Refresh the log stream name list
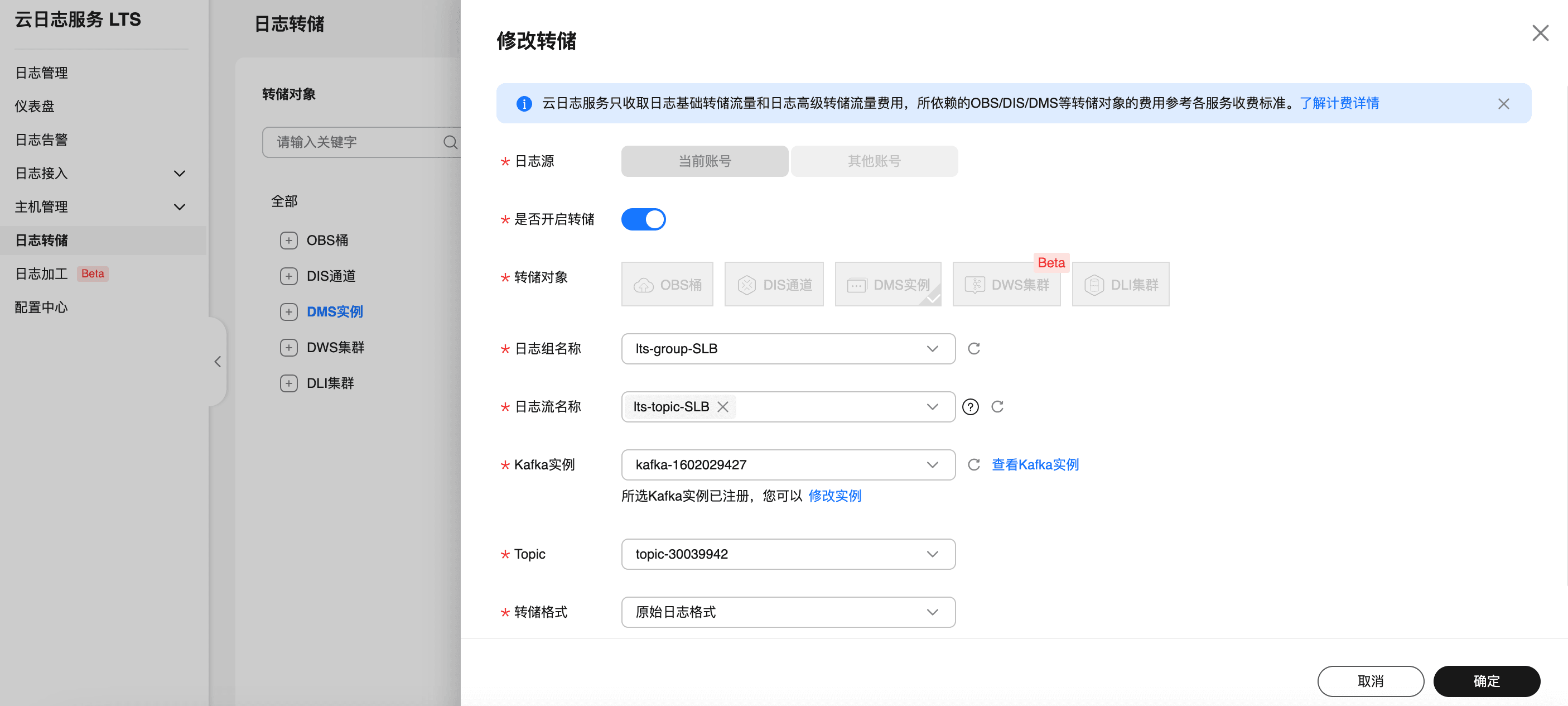This screenshot has height=706, width=1568. [997, 407]
